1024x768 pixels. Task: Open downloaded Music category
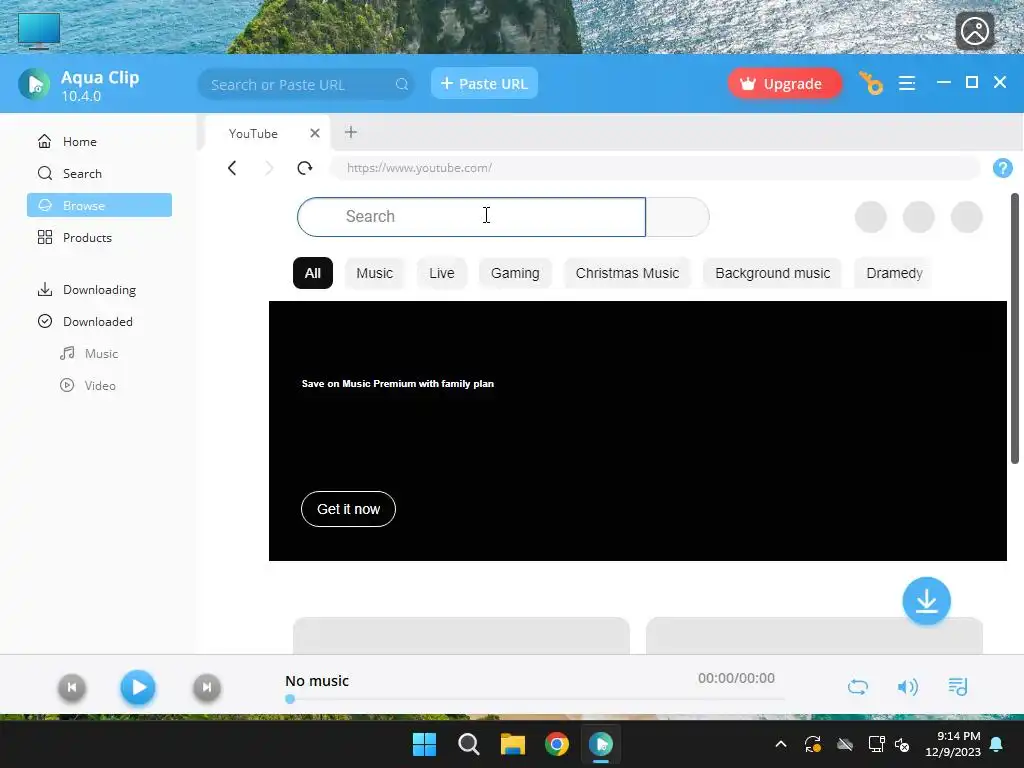(99, 353)
